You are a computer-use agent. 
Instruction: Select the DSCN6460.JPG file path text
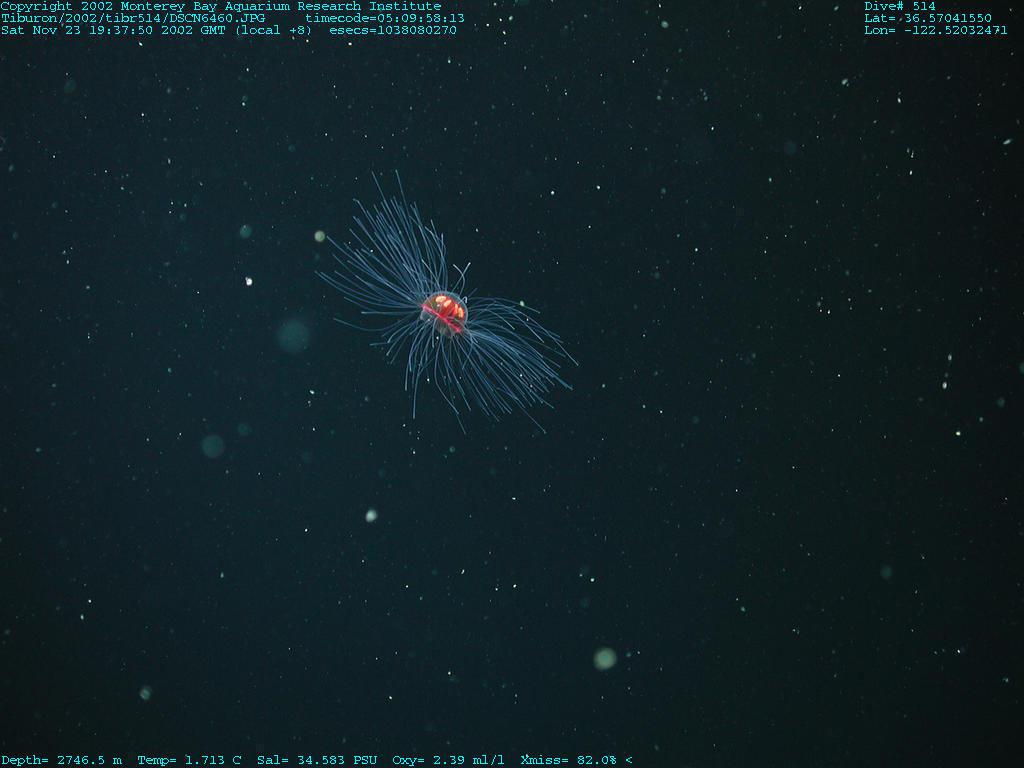pyautogui.click(x=133, y=18)
